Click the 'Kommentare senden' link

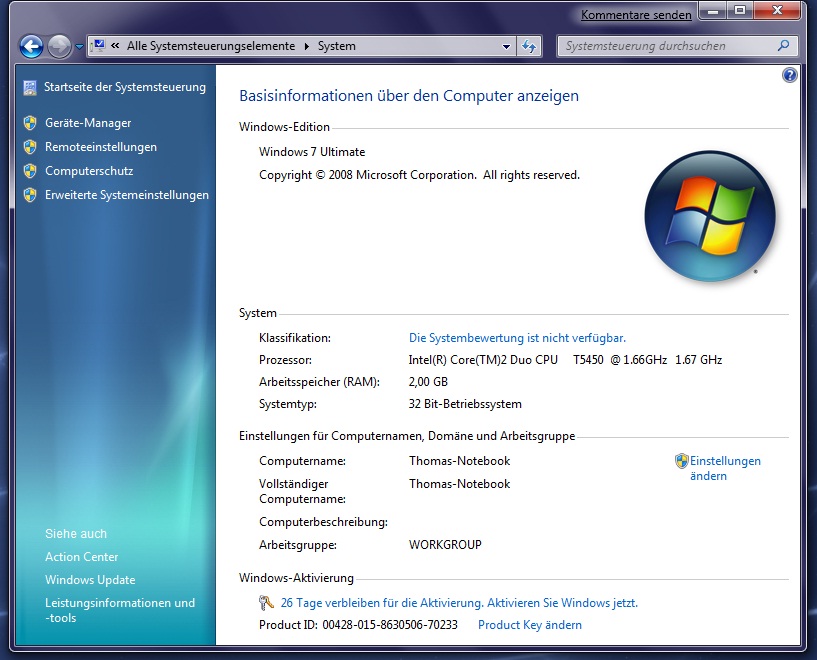[x=636, y=15]
